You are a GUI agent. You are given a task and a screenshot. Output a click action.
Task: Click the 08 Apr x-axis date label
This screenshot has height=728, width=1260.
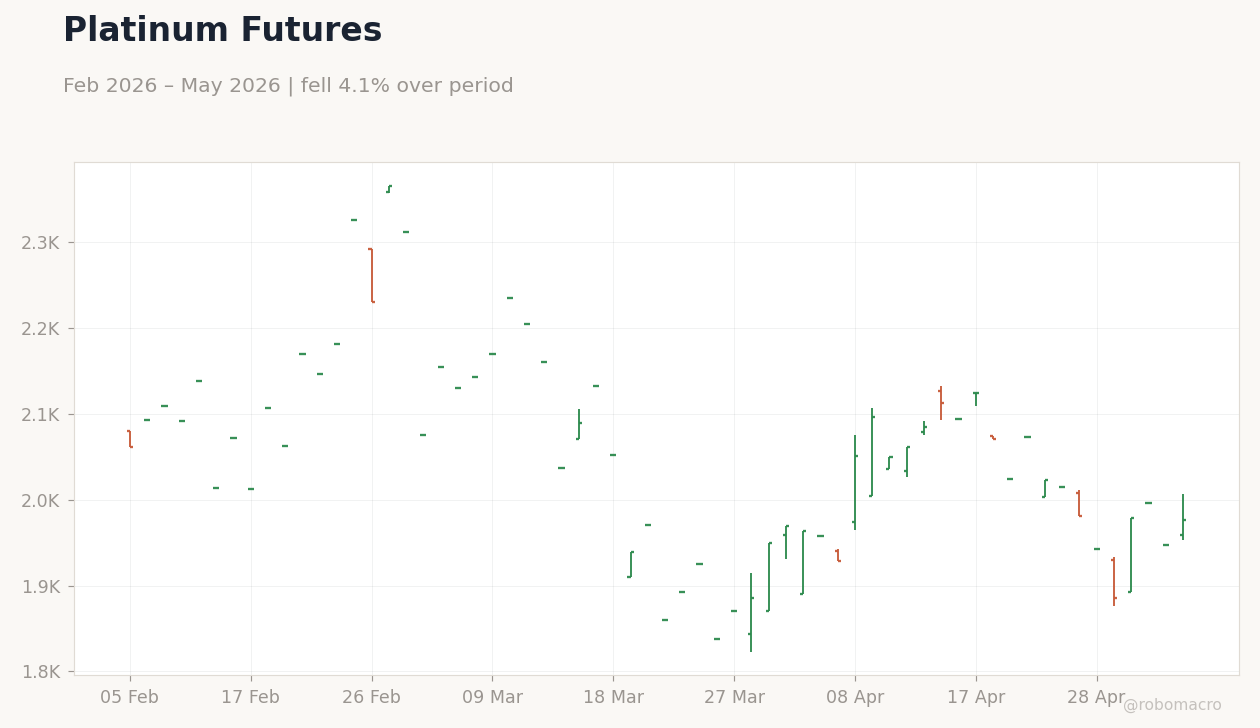point(855,698)
